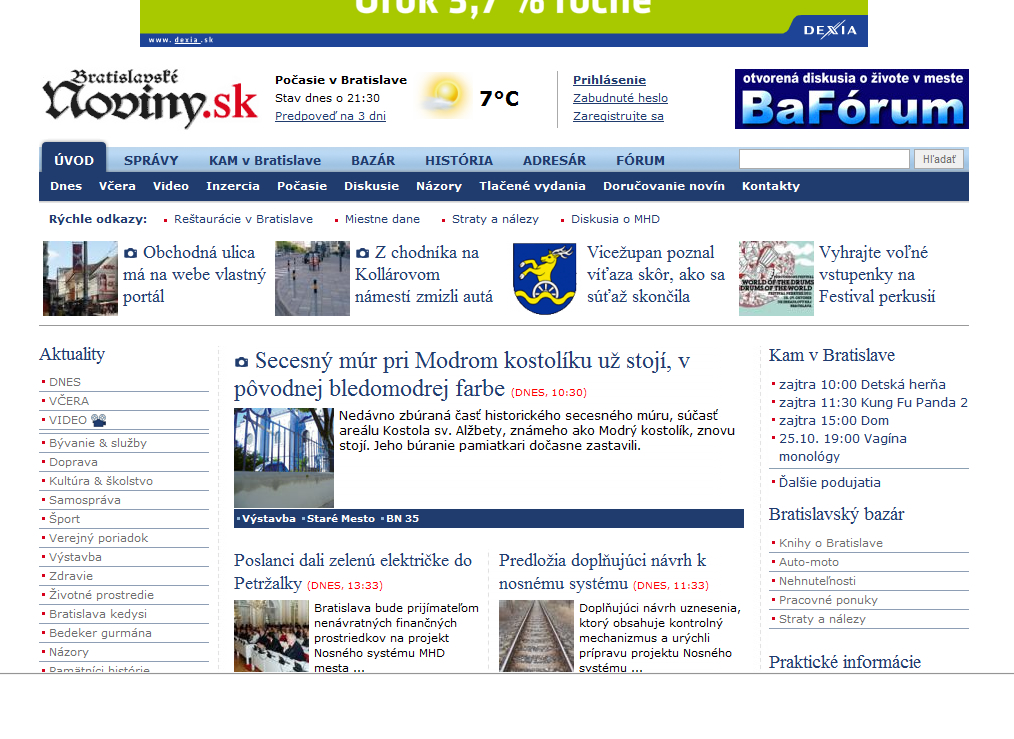Click the Zabudnuté heslo link
Viewport: 1014px width, 739px height.
click(x=620, y=98)
